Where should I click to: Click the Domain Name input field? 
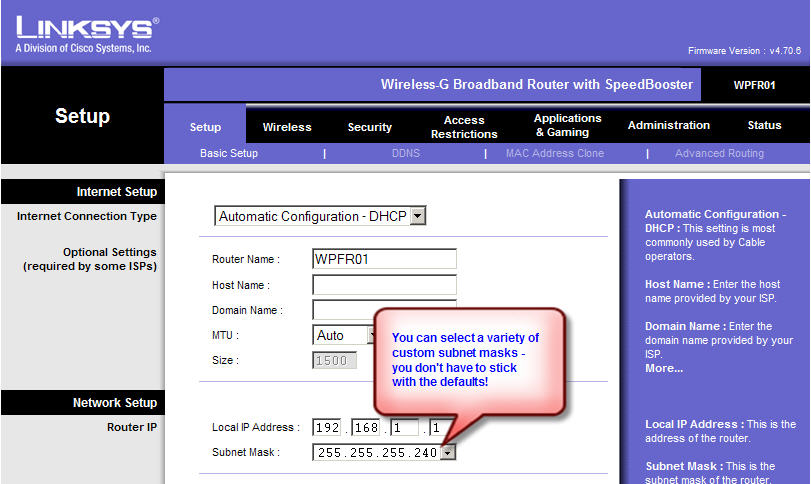point(384,308)
